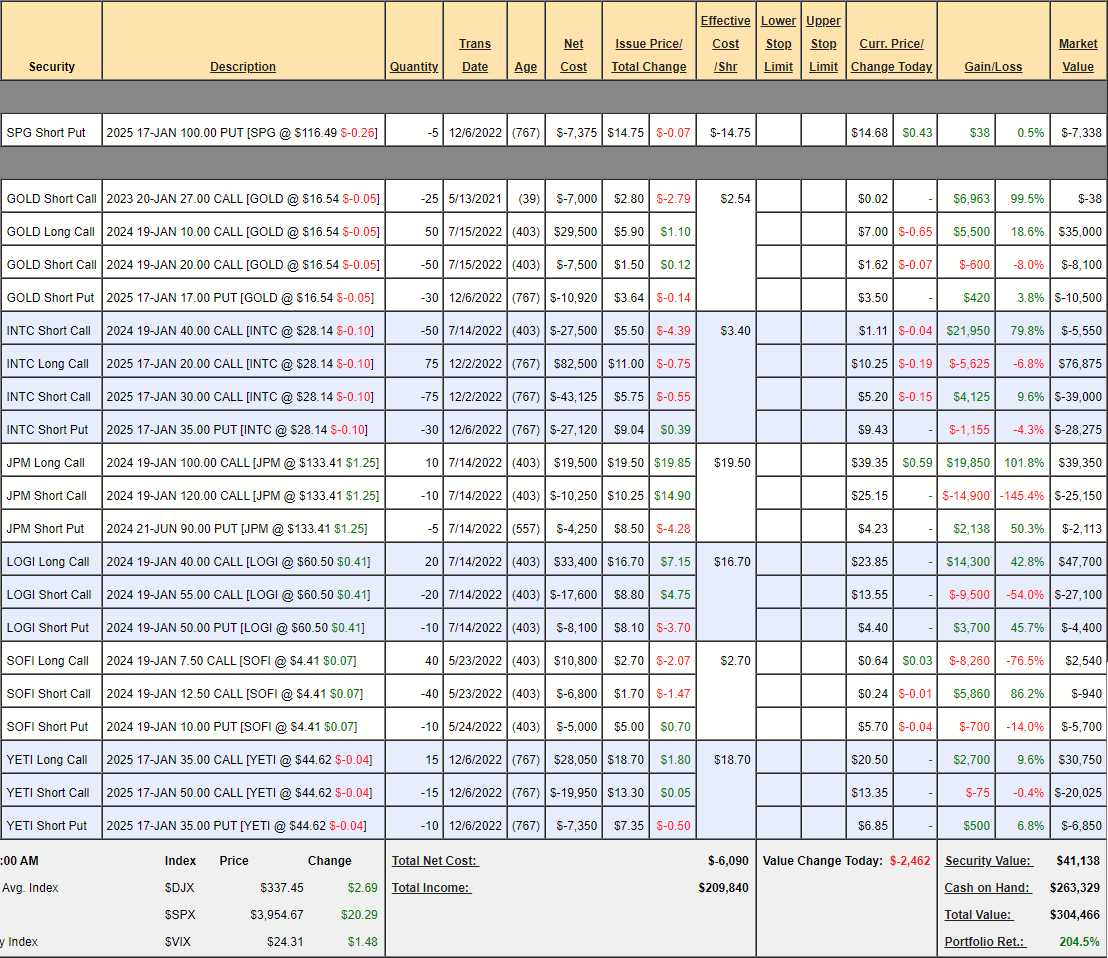Click the INTC Long Call market value $76,875
Viewport: 1108px width, 958px height.
click(1079, 364)
